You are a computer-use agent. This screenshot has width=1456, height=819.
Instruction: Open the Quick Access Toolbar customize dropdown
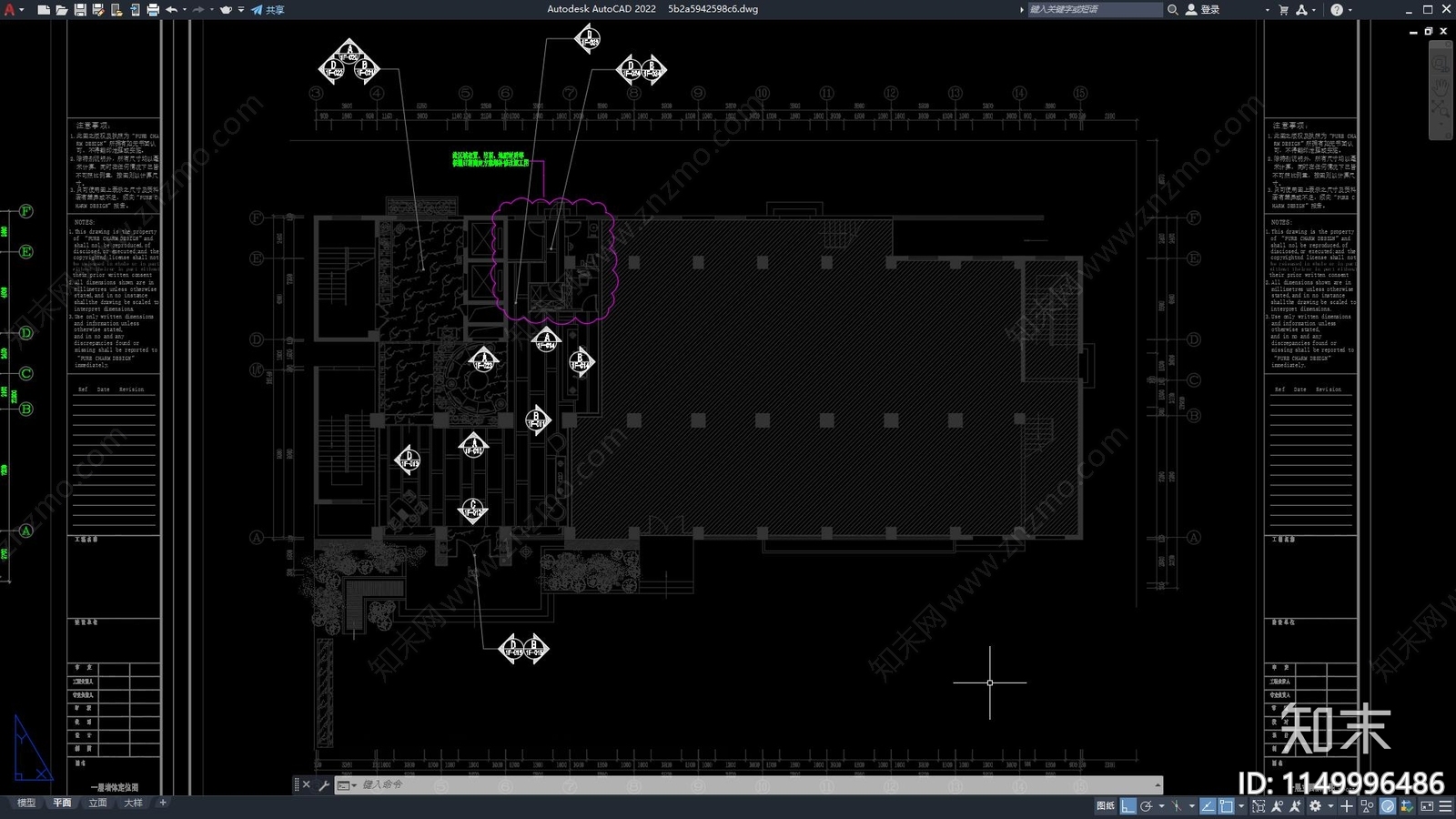click(x=241, y=10)
